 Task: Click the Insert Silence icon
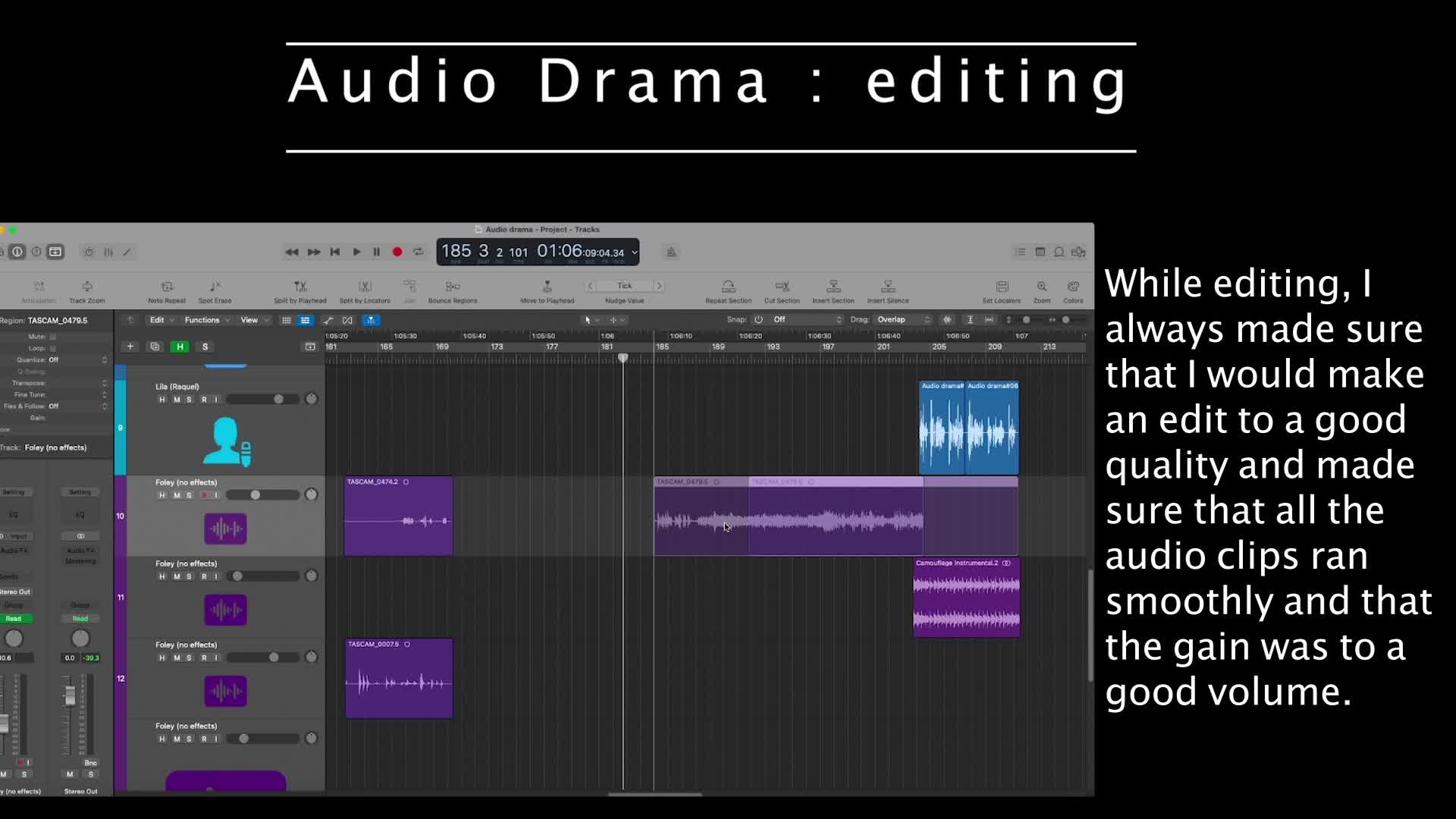[x=888, y=286]
